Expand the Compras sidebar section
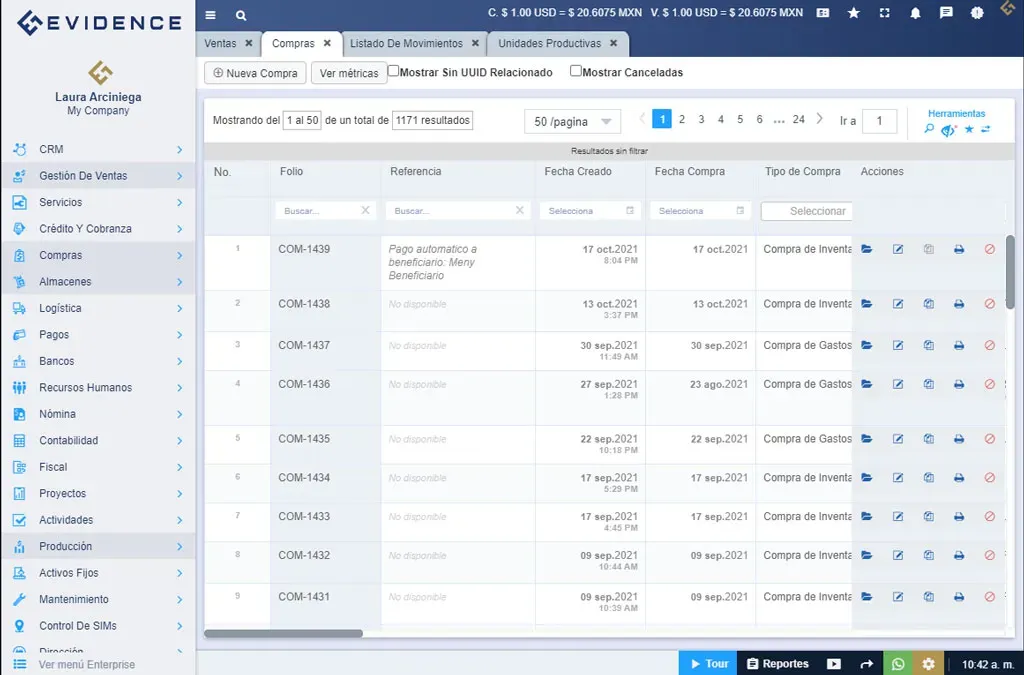 [x=60, y=255]
